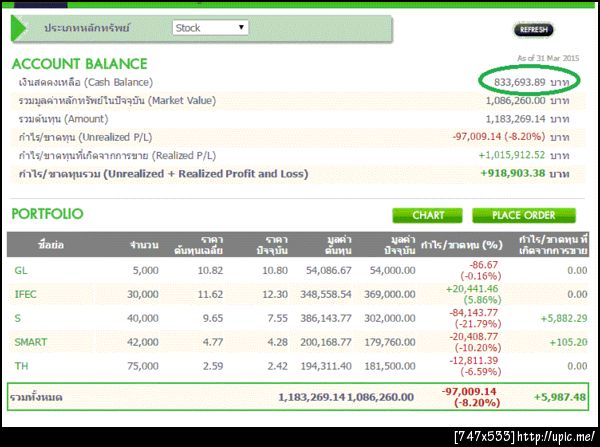Select Amount value 1,183,269.14 in Account Balance

click(x=515, y=119)
